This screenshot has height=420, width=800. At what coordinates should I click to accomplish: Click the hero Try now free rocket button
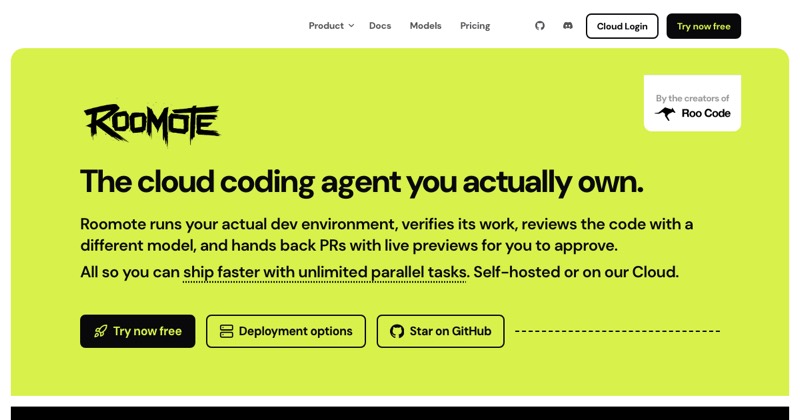138,331
